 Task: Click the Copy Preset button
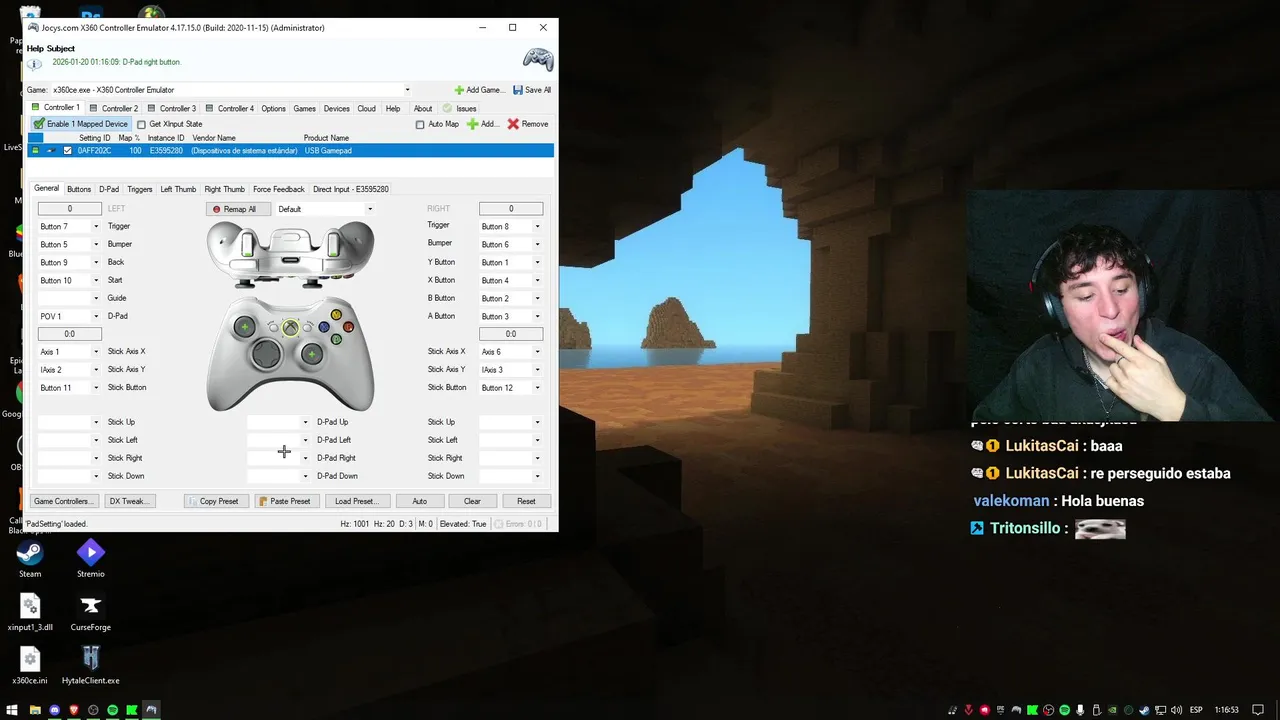point(214,501)
